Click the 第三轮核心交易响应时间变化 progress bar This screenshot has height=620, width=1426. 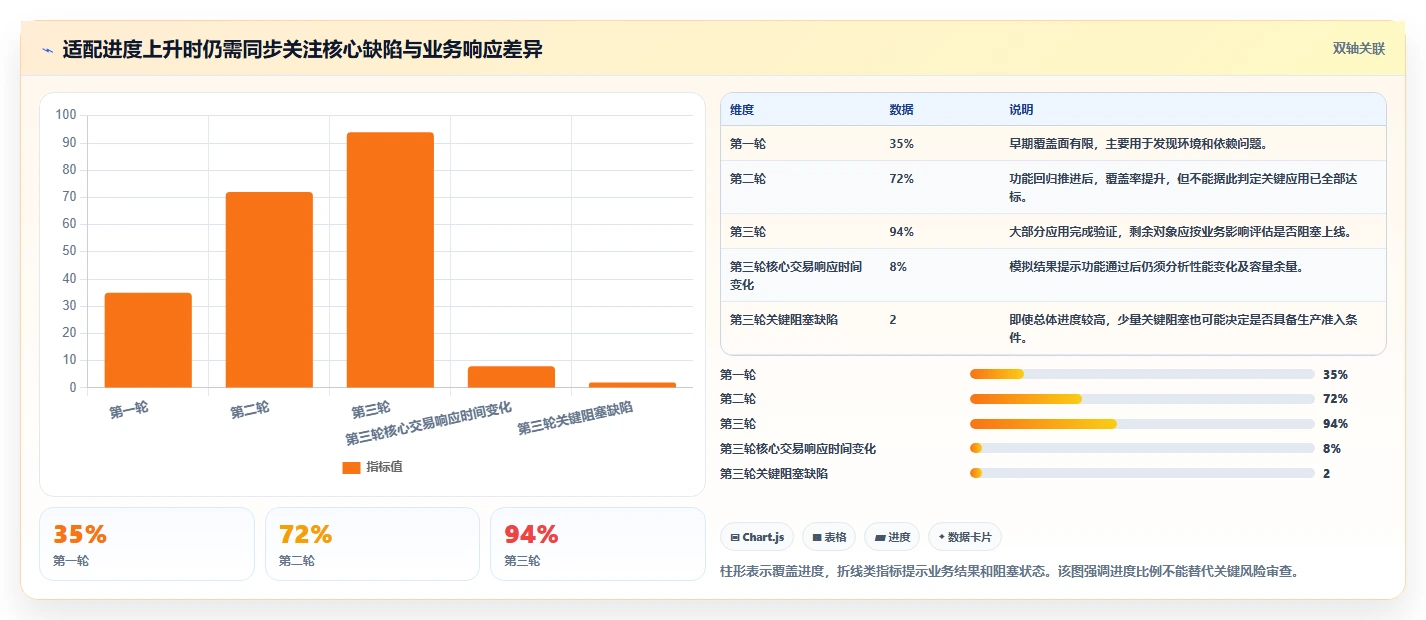coord(1142,449)
